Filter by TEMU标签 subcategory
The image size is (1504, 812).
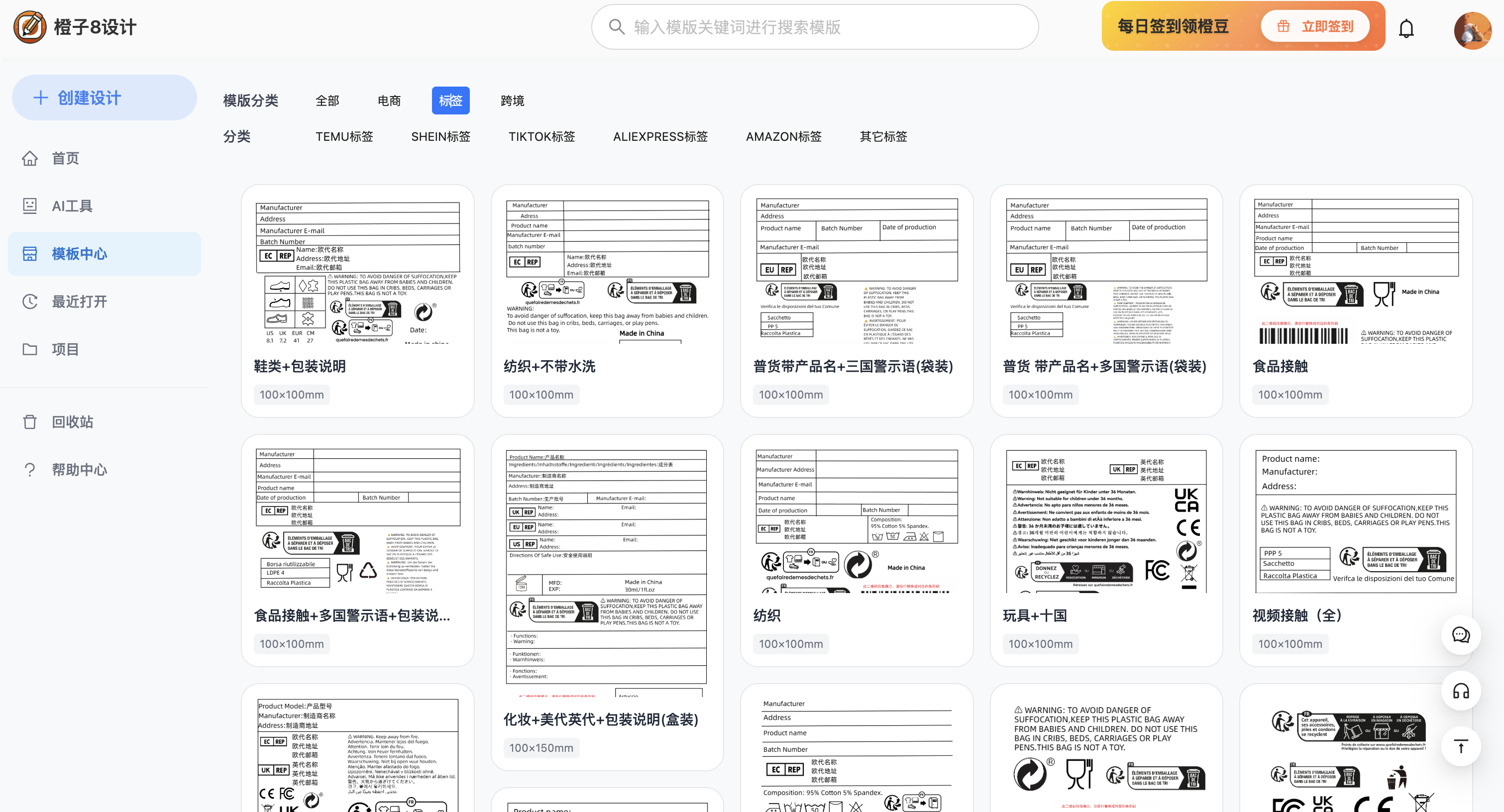point(344,137)
